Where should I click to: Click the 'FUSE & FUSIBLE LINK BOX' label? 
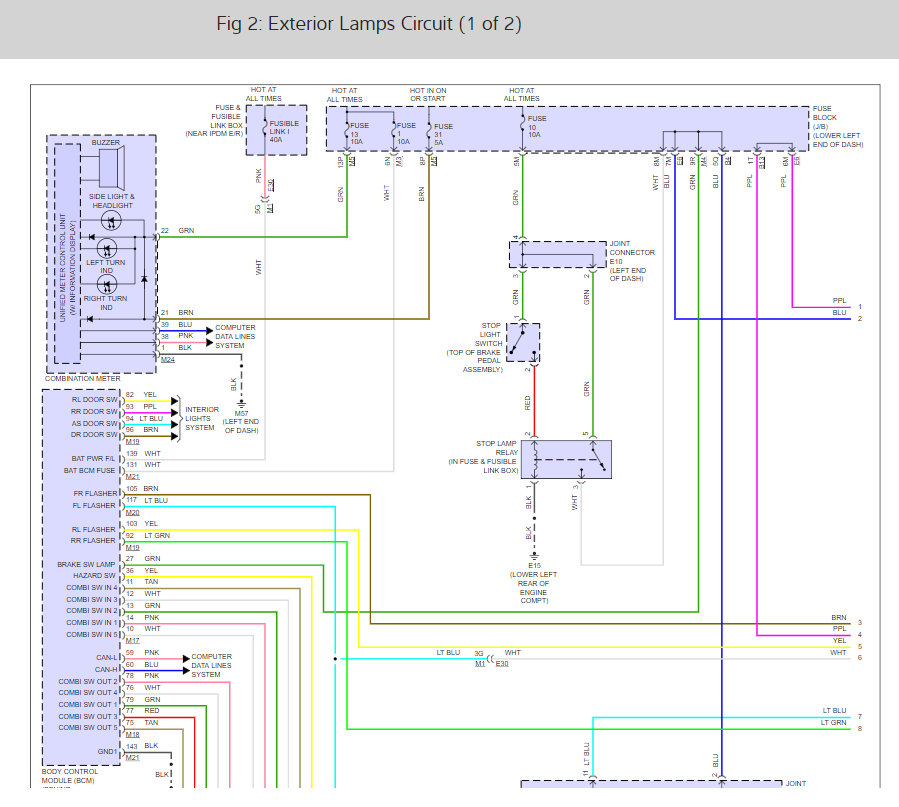pyautogui.click(x=226, y=116)
